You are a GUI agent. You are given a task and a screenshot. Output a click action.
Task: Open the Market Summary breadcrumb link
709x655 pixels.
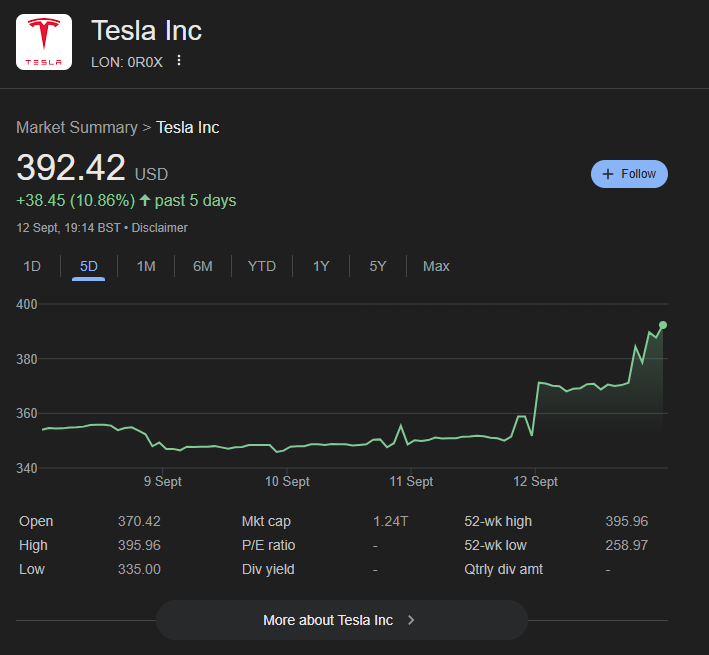tap(77, 127)
